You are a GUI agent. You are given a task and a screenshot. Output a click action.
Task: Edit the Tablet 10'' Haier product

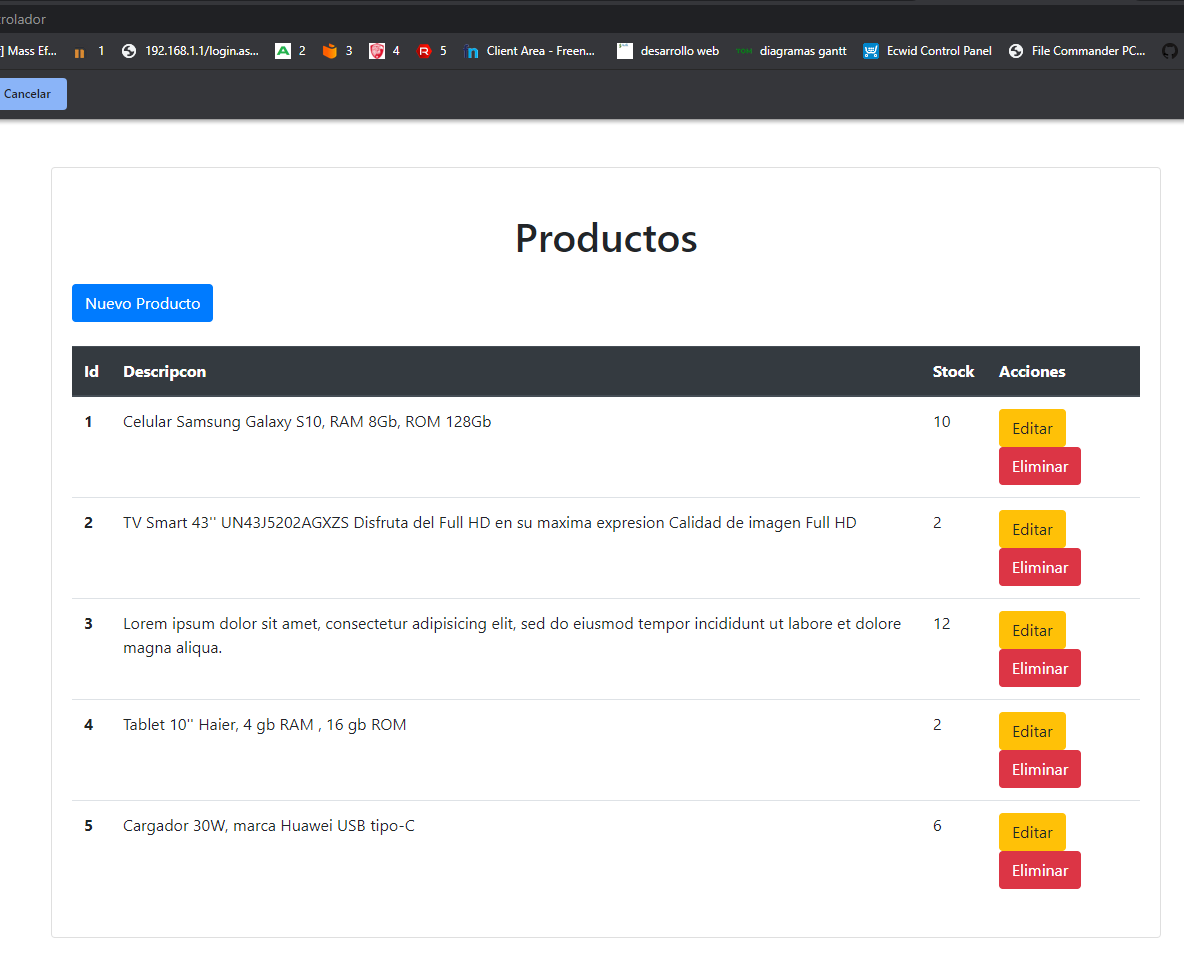tap(1032, 731)
